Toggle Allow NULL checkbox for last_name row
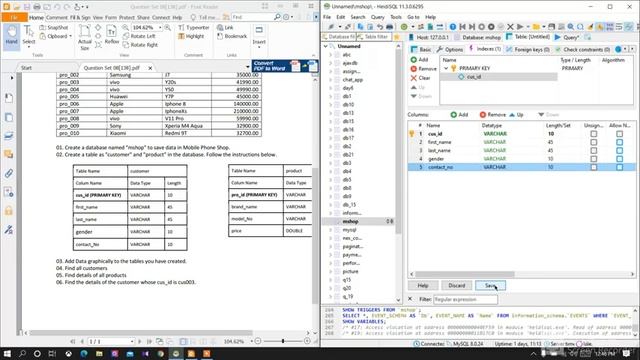 (x=620, y=151)
